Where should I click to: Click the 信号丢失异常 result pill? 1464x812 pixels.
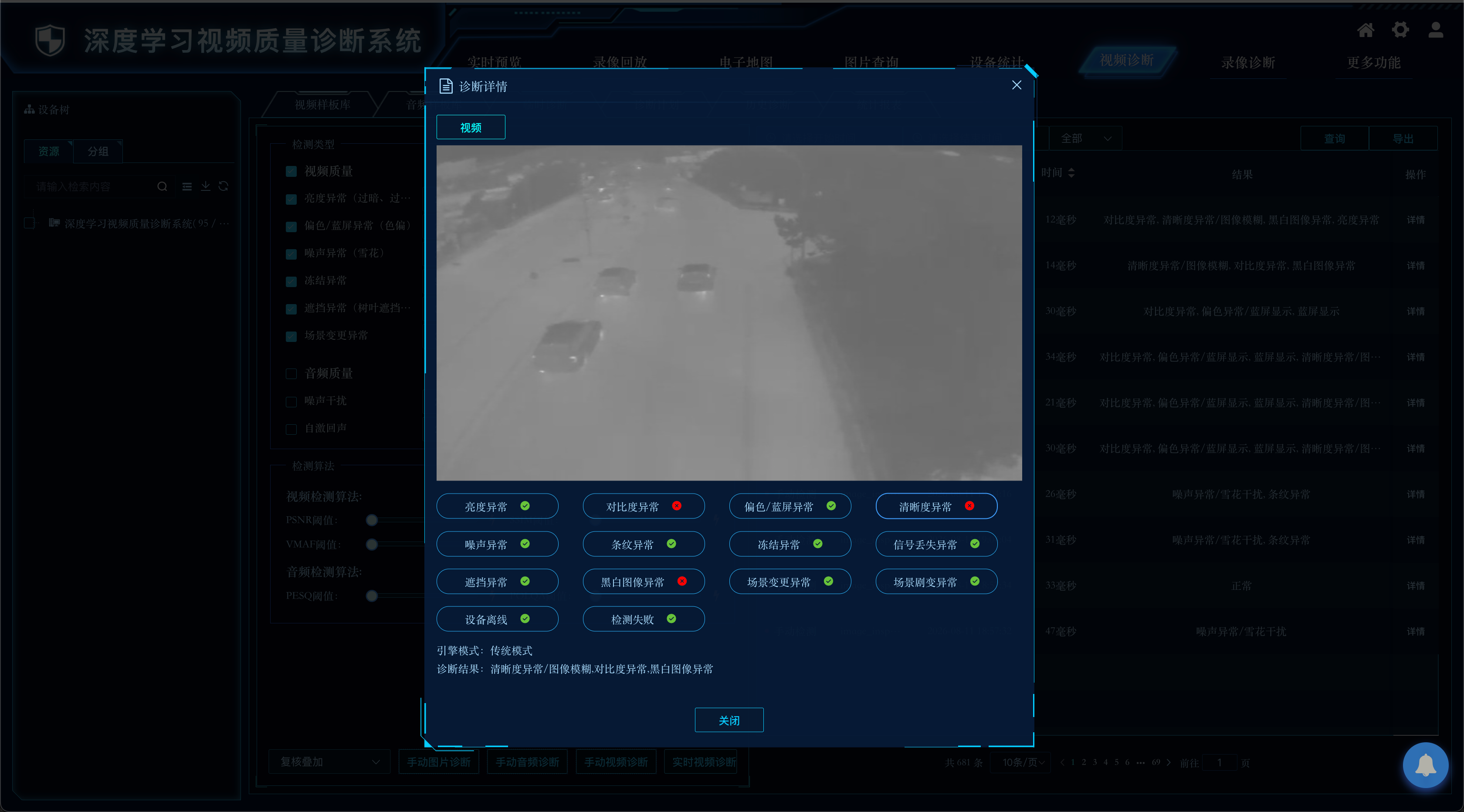[x=937, y=545]
